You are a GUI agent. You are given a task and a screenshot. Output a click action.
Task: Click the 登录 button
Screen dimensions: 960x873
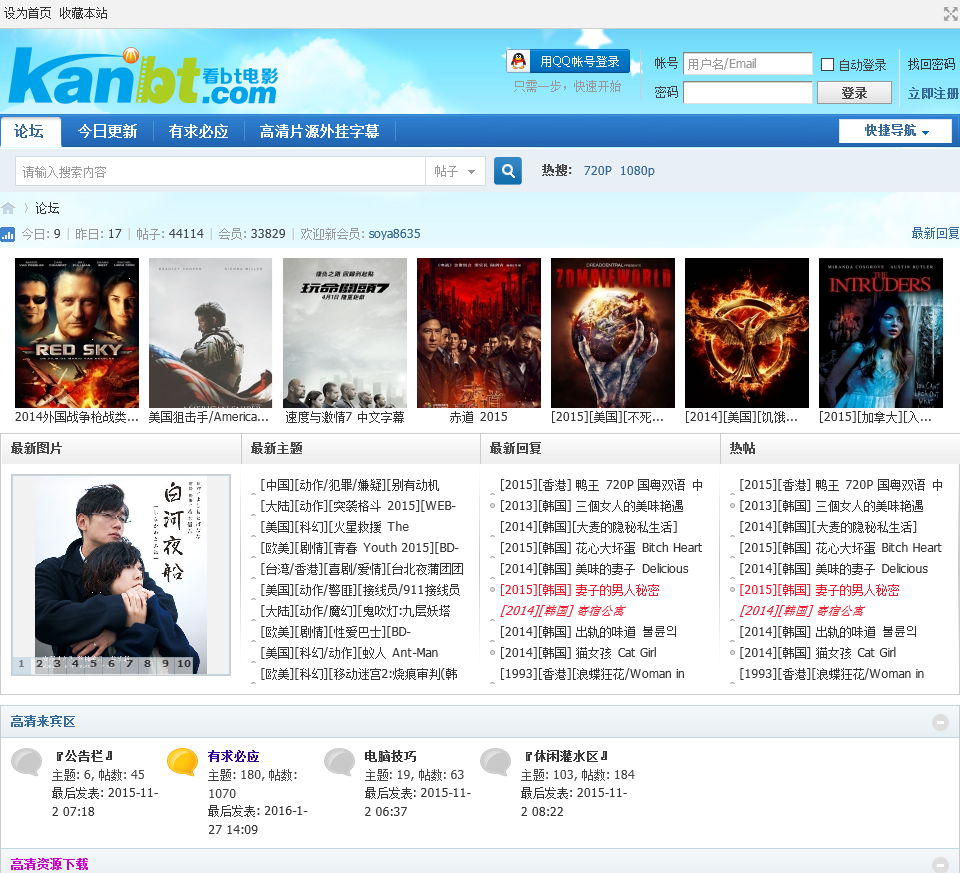point(854,92)
